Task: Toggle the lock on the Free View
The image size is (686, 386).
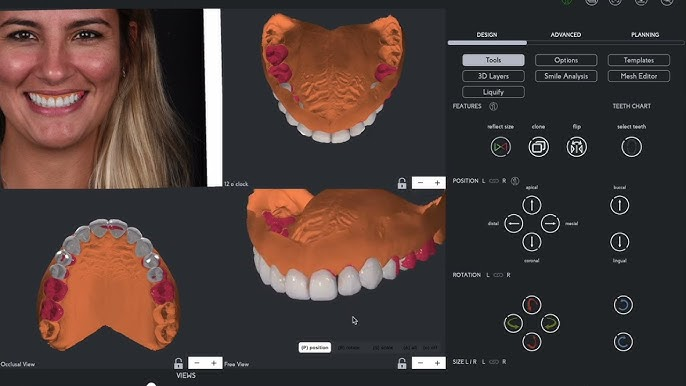Action: point(402,363)
